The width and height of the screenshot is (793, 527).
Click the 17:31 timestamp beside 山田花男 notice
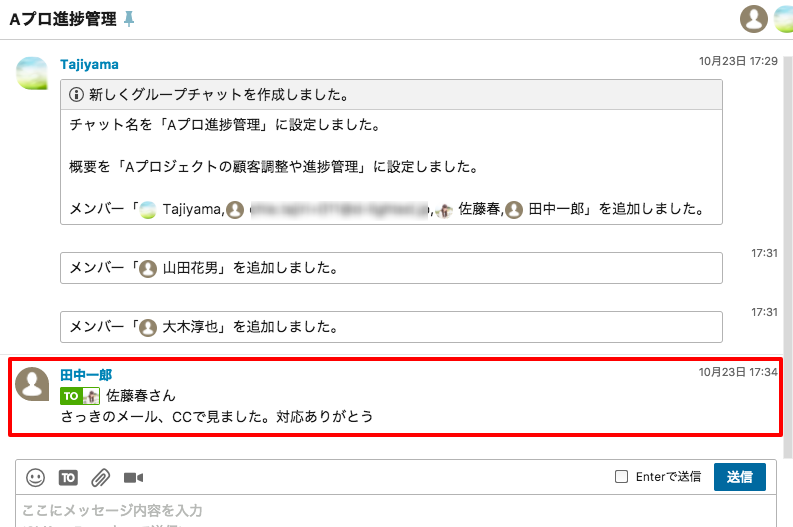click(764, 253)
